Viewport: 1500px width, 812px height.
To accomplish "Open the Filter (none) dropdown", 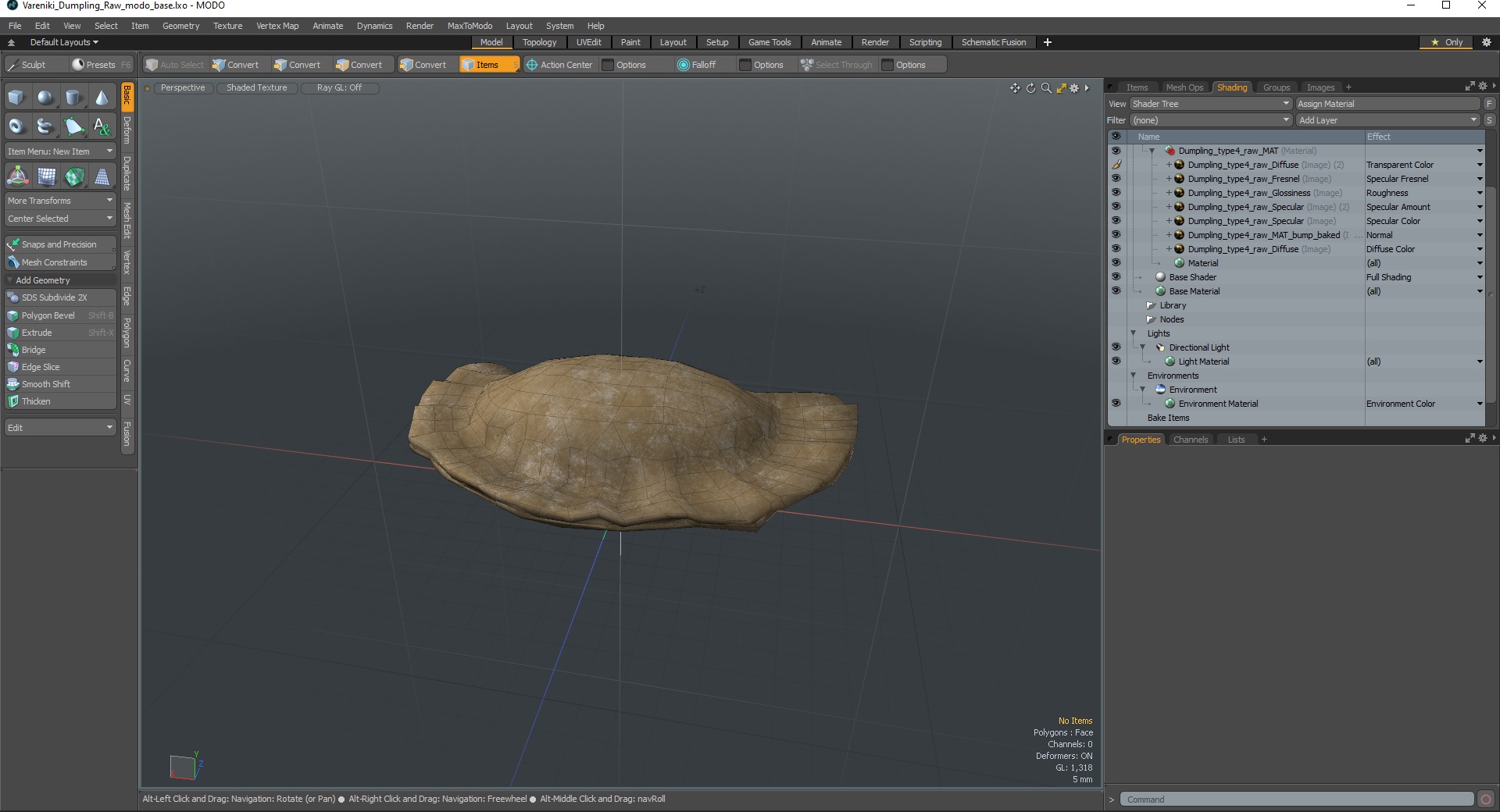I will tap(1210, 120).
